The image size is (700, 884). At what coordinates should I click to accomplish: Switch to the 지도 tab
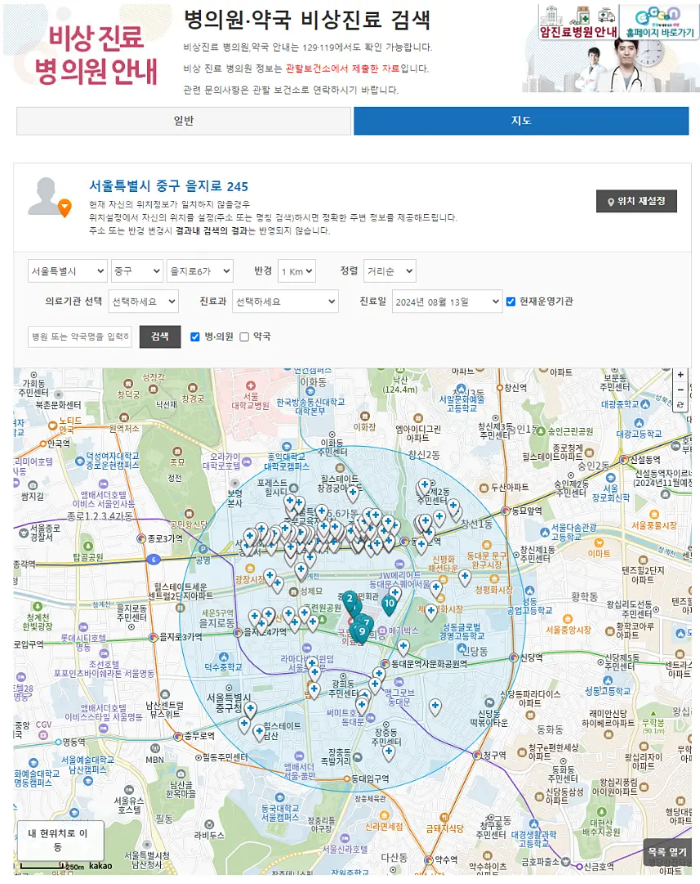[521, 121]
